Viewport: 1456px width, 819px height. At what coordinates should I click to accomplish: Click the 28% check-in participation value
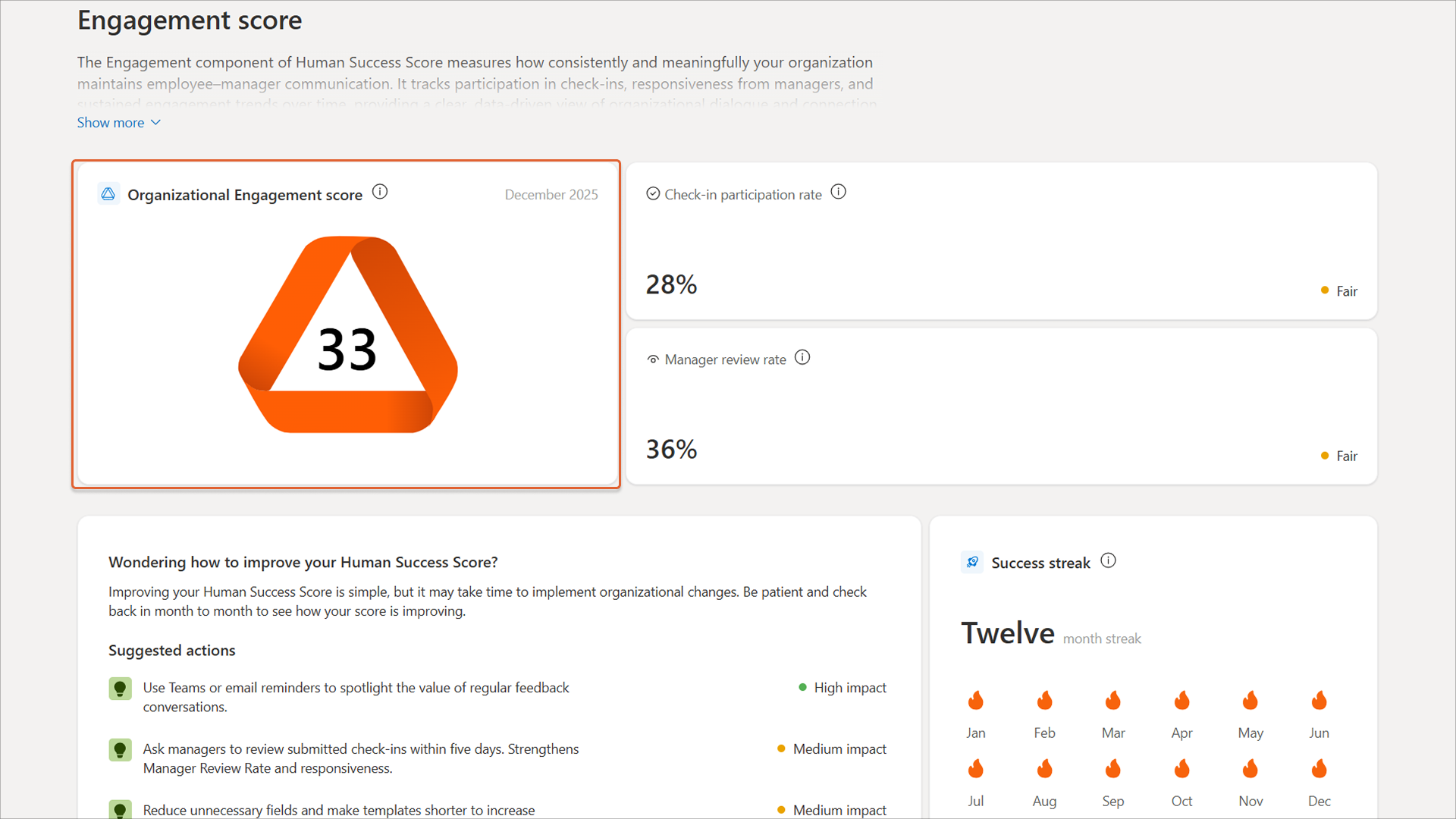click(x=671, y=285)
